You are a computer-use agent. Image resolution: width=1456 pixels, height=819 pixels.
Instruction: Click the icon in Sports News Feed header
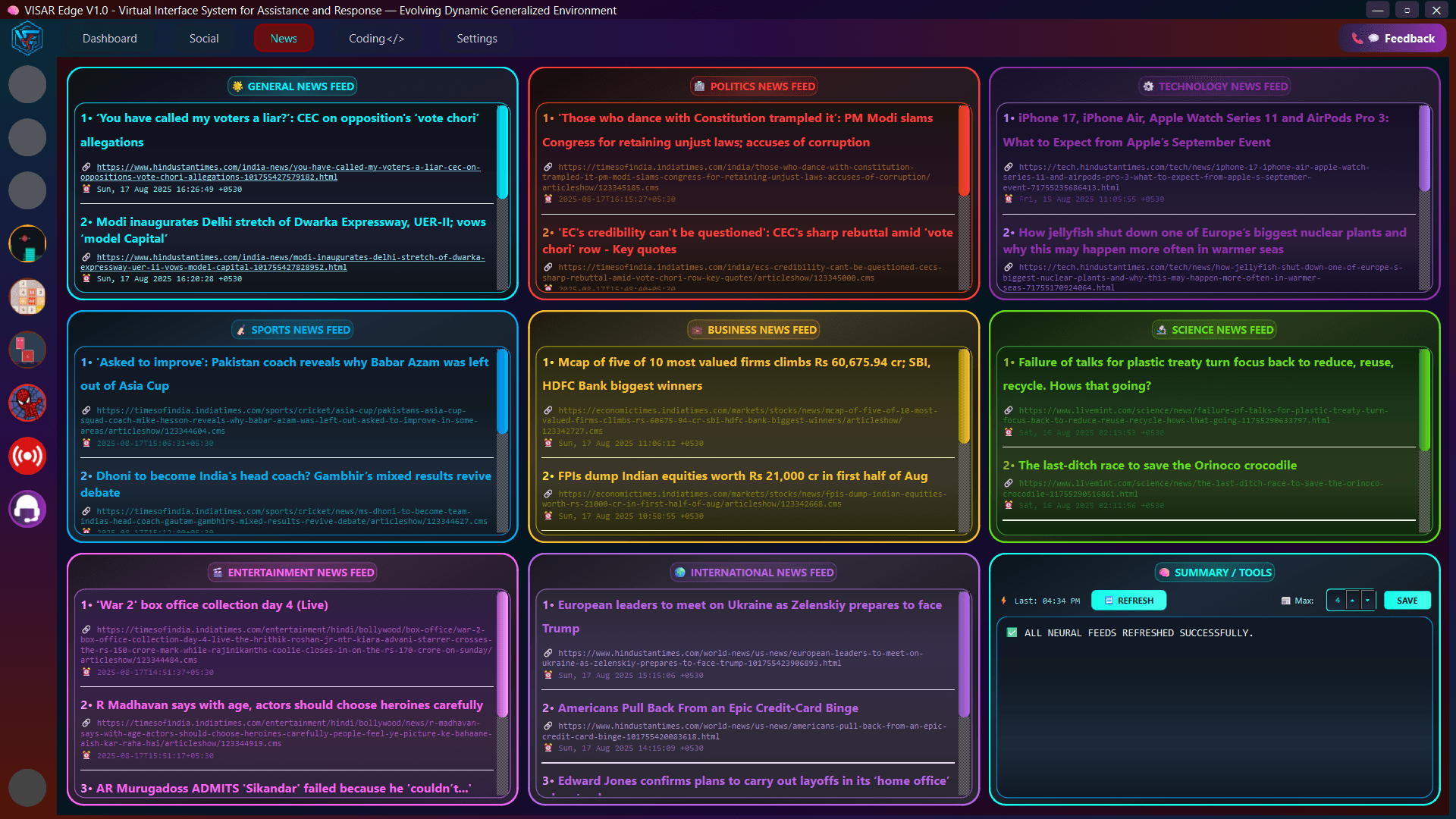[241, 330]
